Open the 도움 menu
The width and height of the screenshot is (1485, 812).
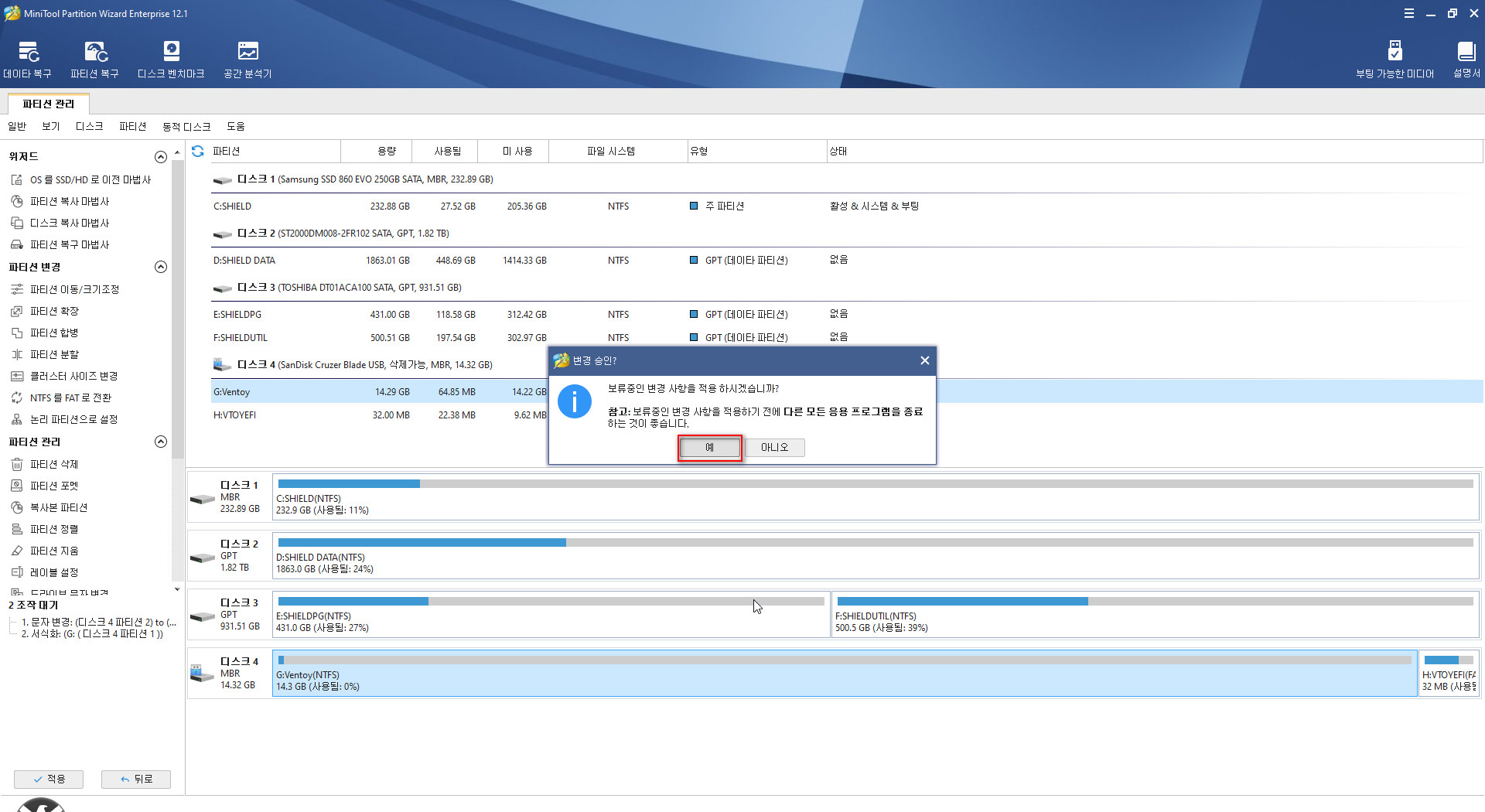236,126
